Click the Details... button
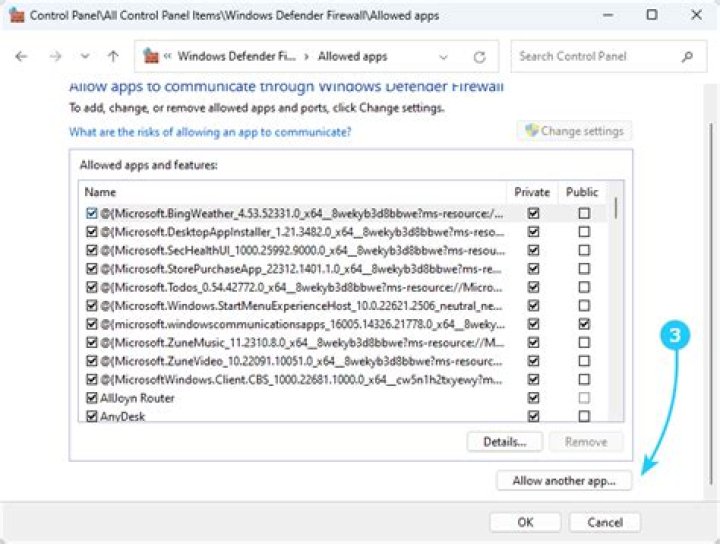 click(x=505, y=442)
